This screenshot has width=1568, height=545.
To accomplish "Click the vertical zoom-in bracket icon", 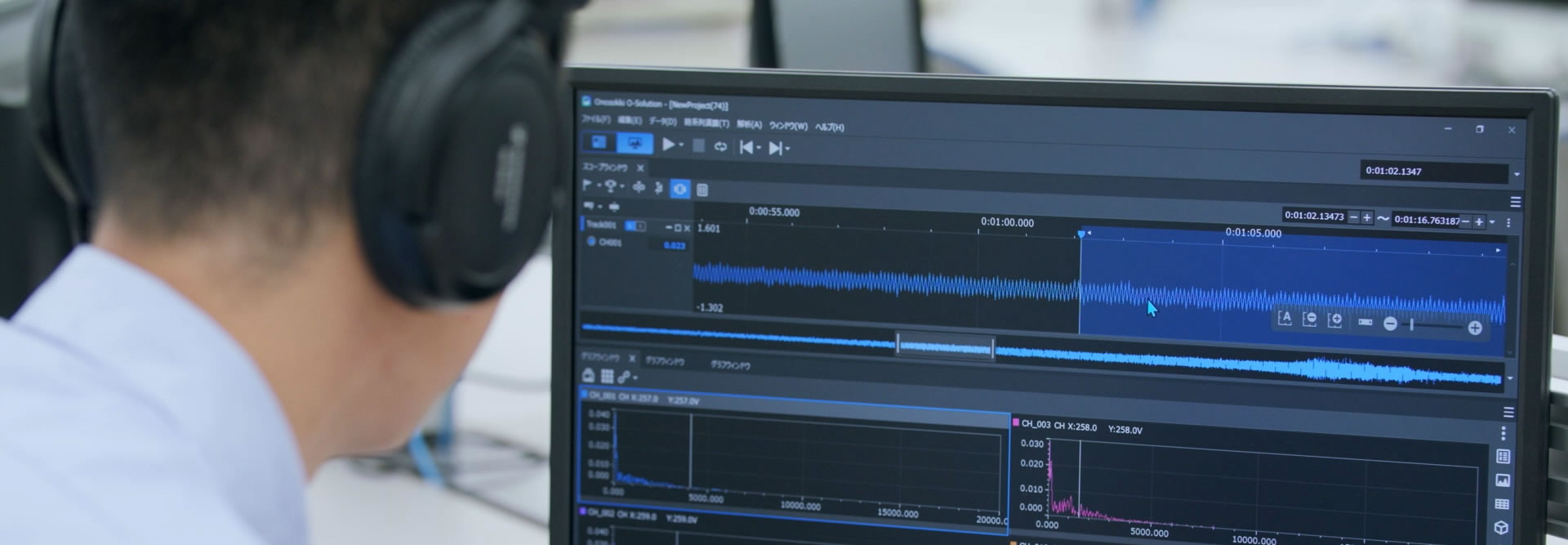I will click(x=1335, y=320).
